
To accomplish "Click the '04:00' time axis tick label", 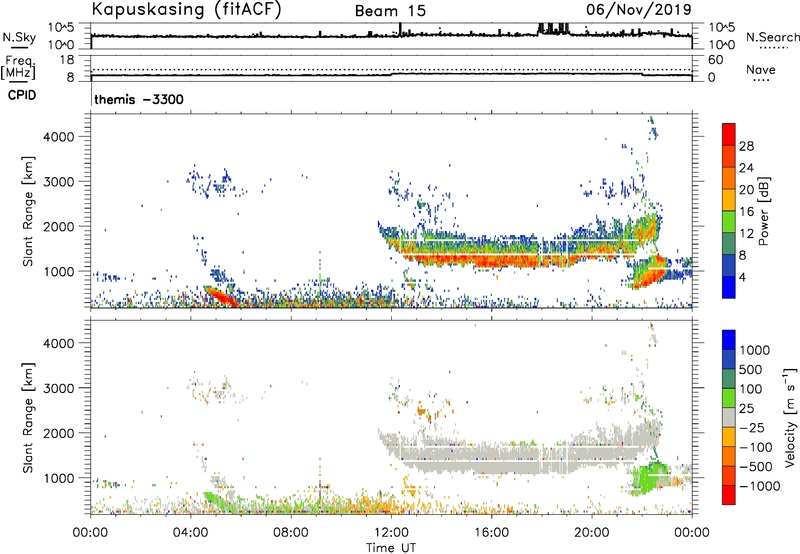I will point(191,533).
